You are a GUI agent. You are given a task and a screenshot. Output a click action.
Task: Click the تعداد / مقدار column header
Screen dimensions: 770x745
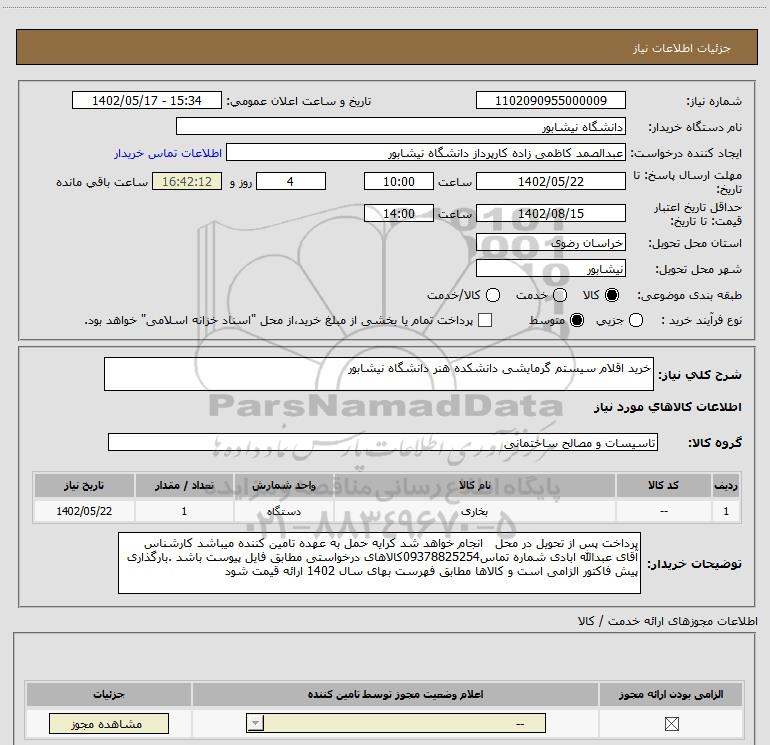click(184, 485)
